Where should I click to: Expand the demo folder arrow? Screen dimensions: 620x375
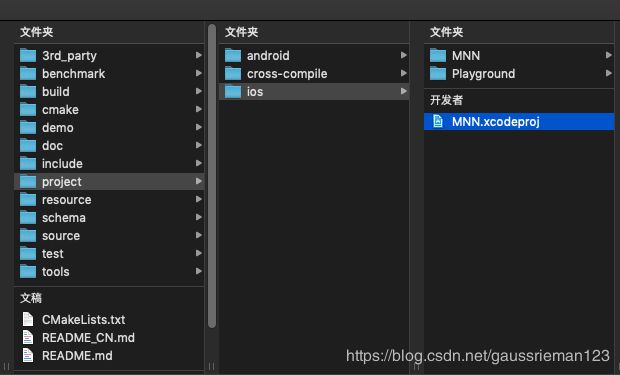coord(199,127)
